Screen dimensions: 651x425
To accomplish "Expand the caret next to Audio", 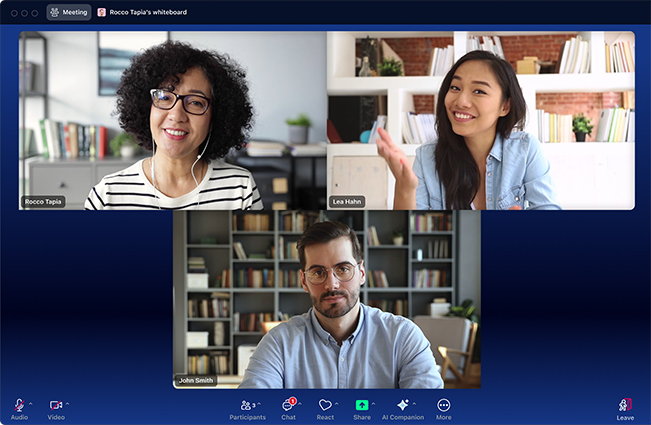I will (31, 403).
